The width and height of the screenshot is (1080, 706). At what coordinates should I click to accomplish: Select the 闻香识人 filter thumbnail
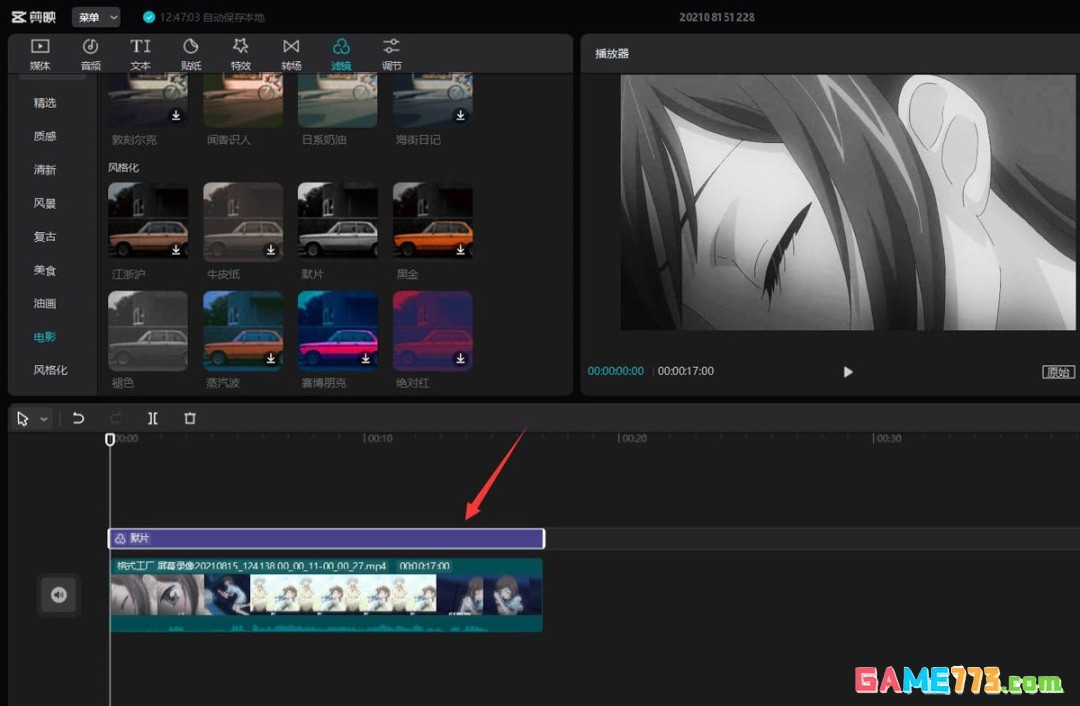pos(243,100)
